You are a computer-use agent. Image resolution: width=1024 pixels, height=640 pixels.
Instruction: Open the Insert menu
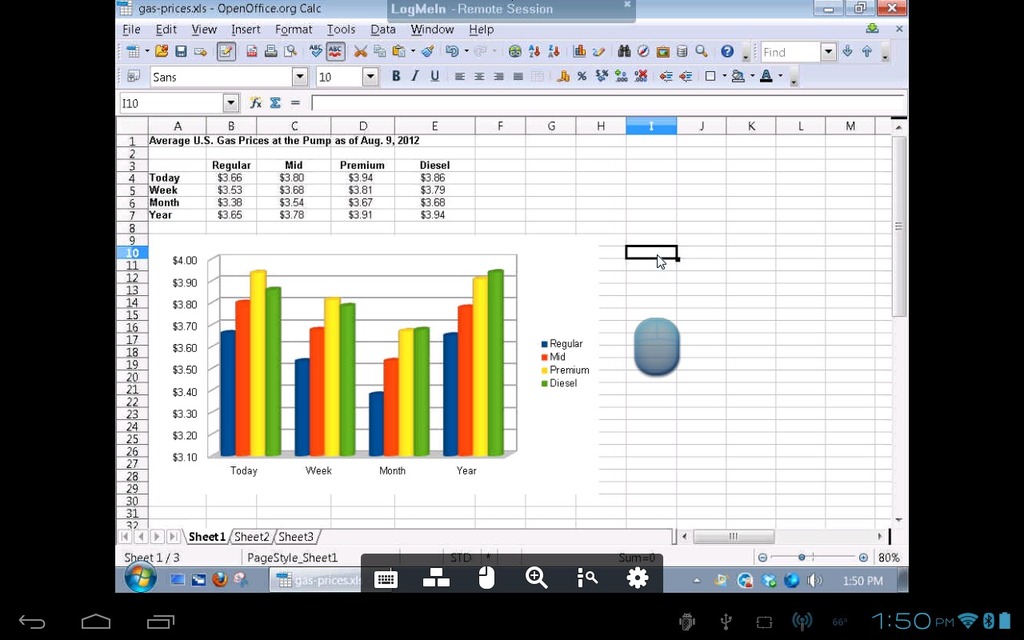246,29
